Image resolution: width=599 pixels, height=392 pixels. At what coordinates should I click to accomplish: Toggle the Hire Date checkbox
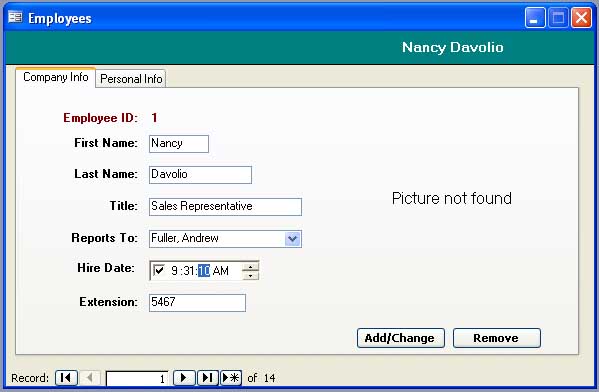click(x=158, y=271)
